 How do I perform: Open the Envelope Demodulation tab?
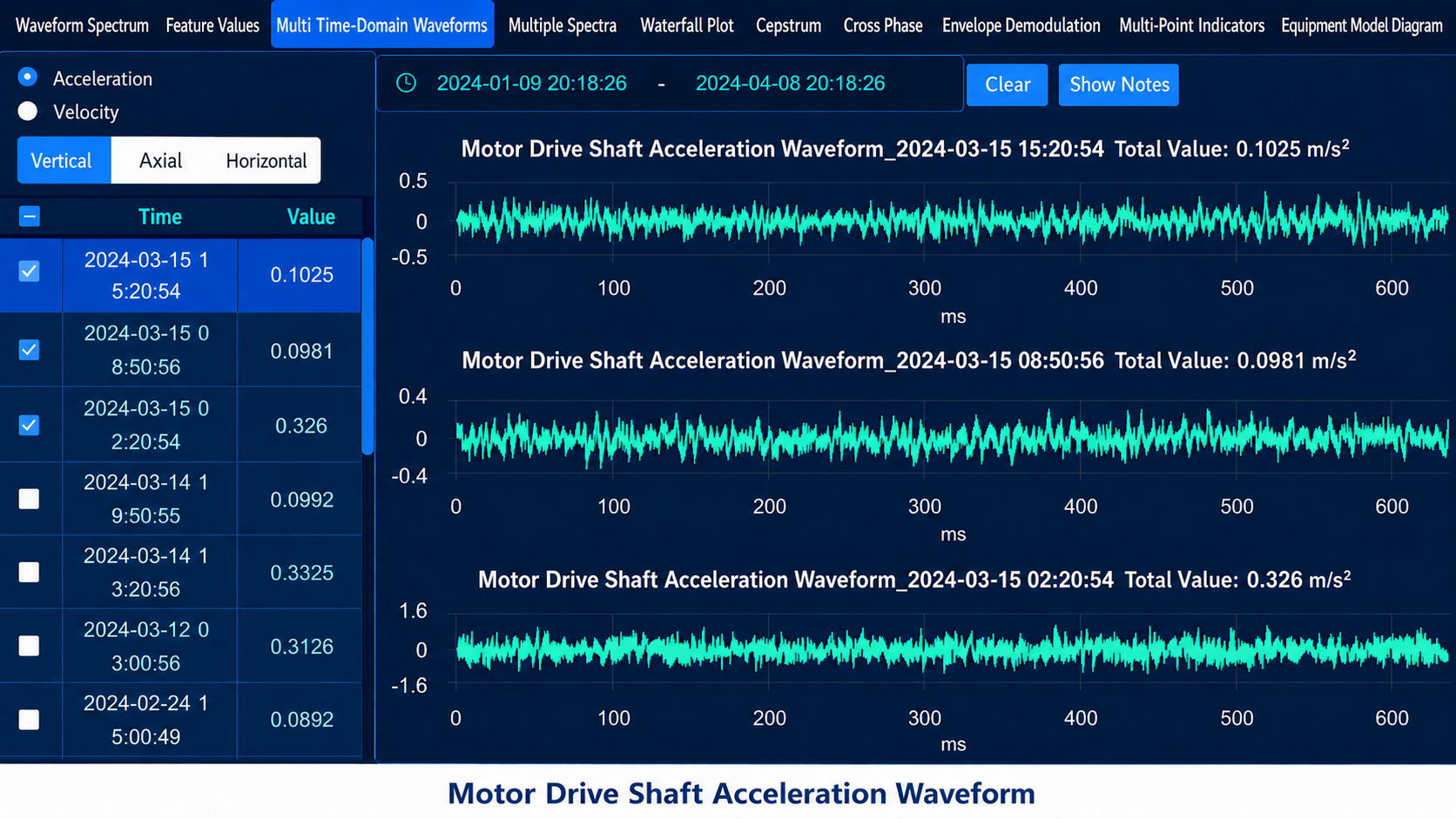(1021, 25)
